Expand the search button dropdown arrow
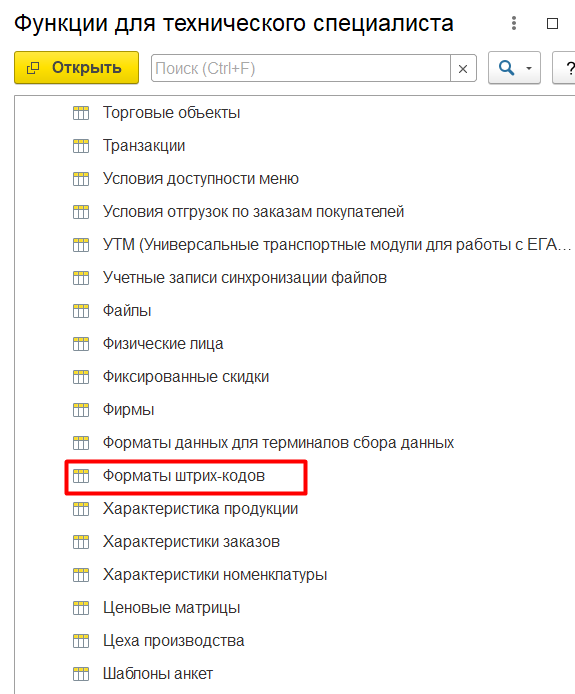 click(x=529, y=69)
